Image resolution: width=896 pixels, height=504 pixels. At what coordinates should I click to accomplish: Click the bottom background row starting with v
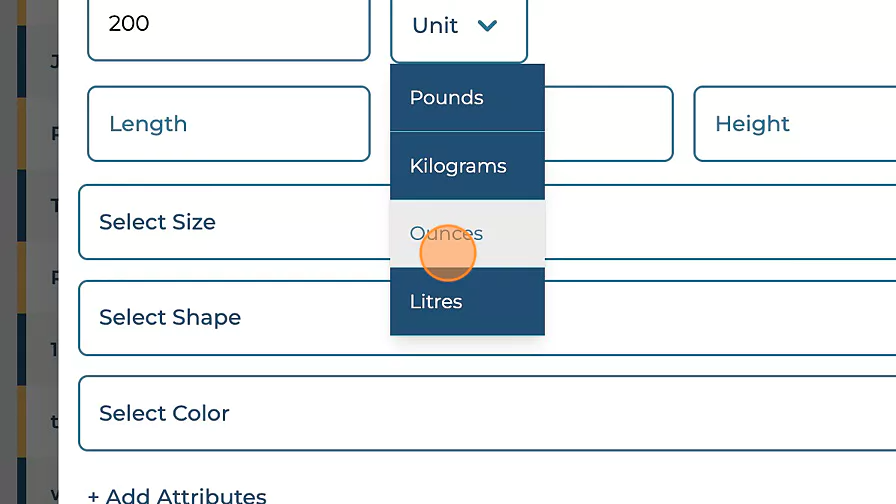pos(54,494)
